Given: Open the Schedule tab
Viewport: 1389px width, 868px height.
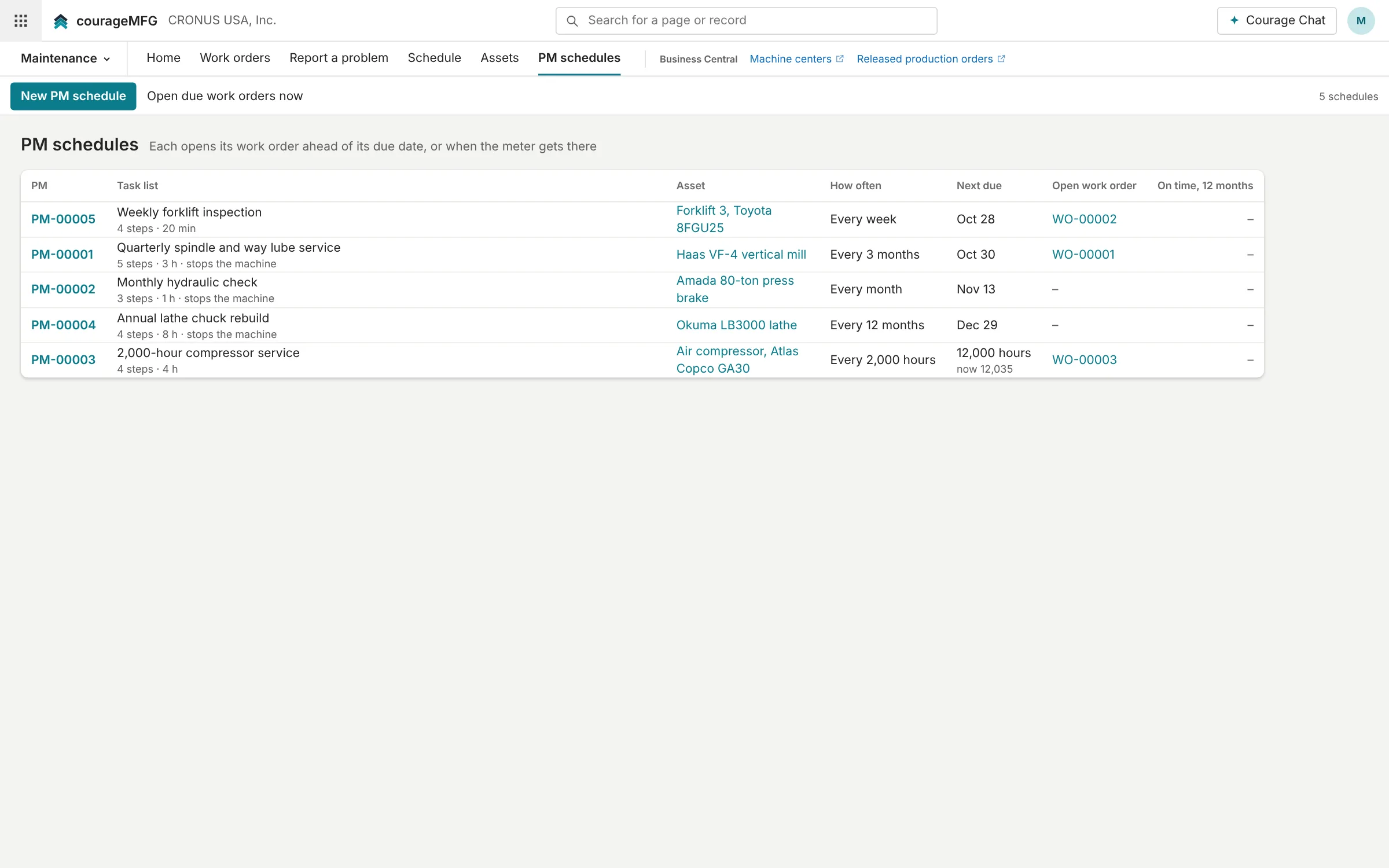Looking at the screenshot, I should pos(434,58).
